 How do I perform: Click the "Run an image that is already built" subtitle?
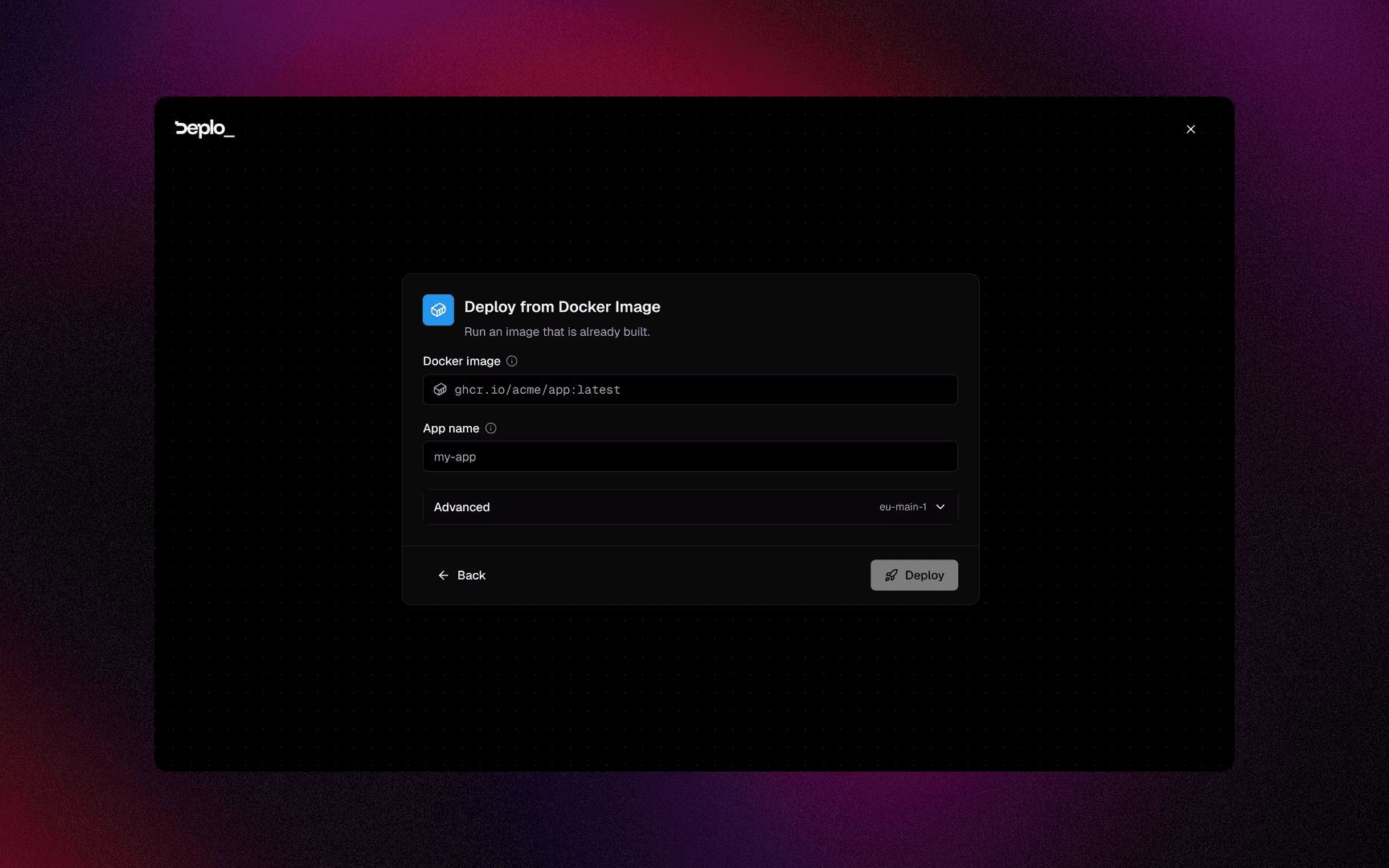tap(557, 332)
